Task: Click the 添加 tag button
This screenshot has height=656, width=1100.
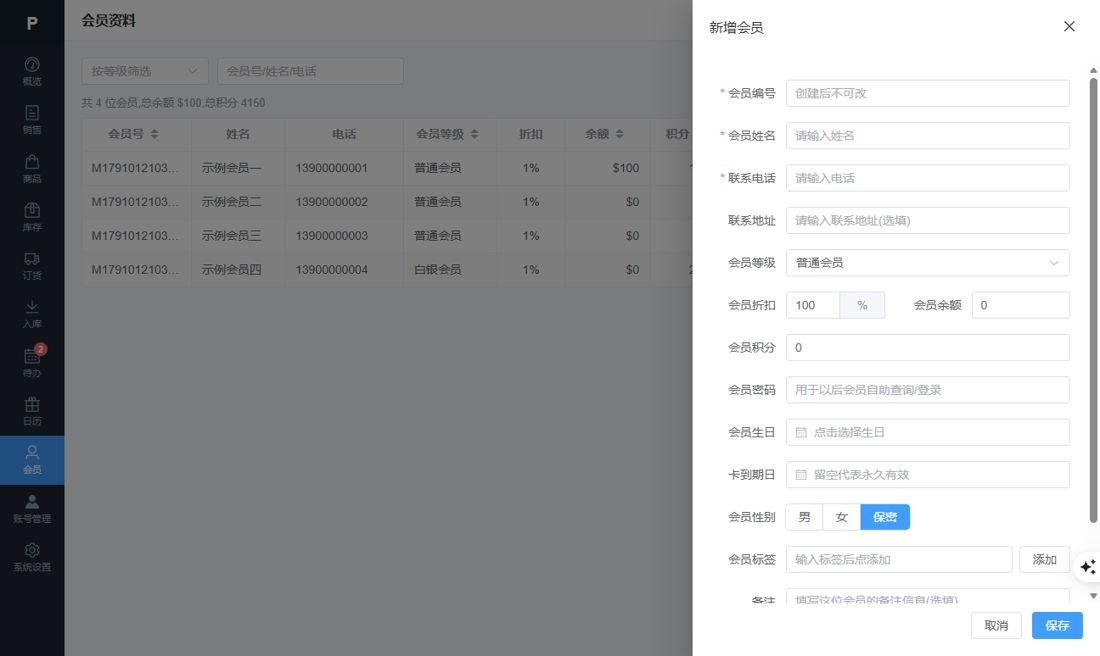Action: pyautogui.click(x=1045, y=559)
